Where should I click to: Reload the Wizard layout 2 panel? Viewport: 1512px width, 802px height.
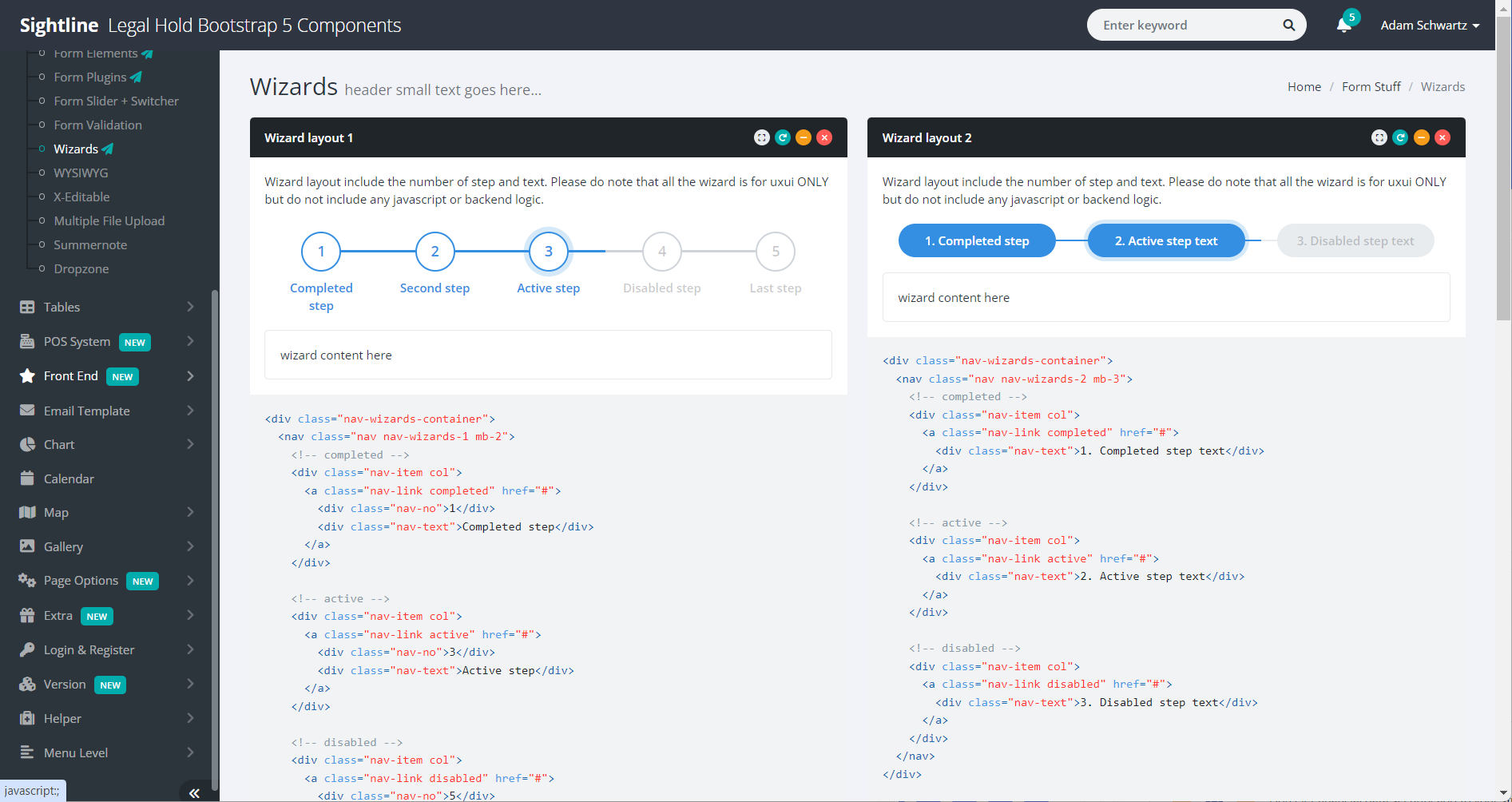(1400, 137)
